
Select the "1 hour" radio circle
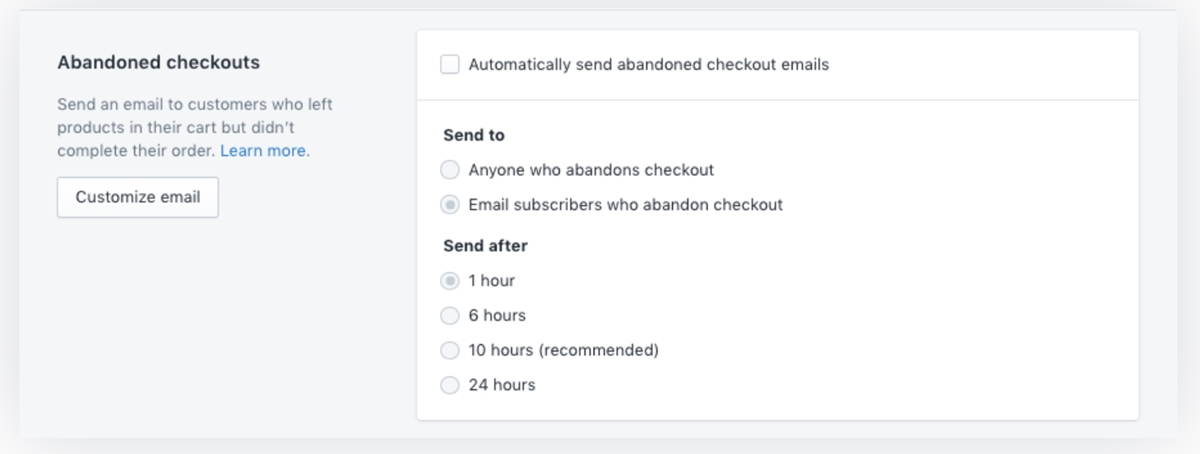click(x=450, y=281)
